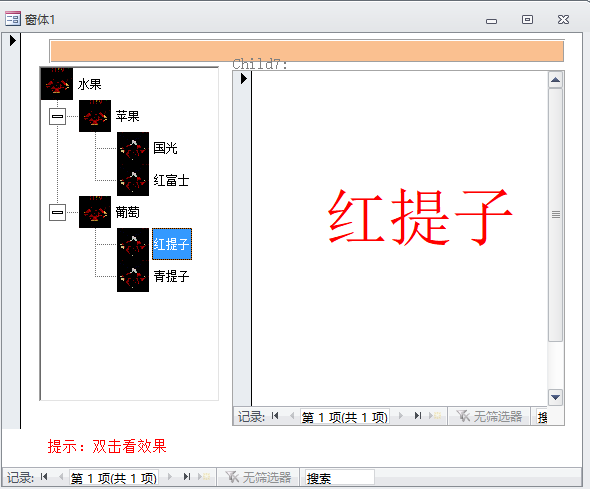Select the 水果 root node icon
The height and width of the screenshot is (489, 590).
[57, 84]
